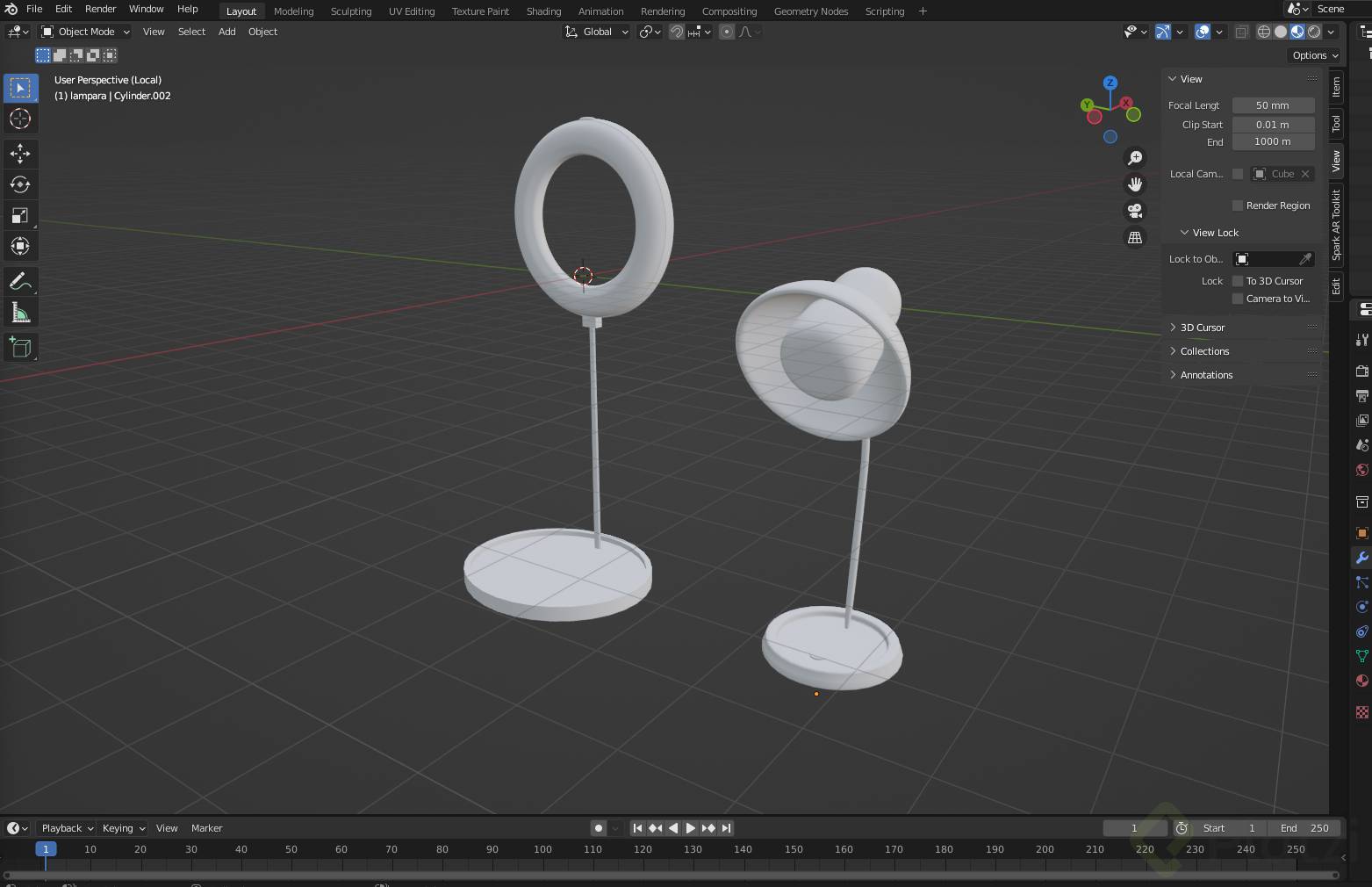The height and width of the screenshot is (887, 1372).
Task: Open the Render menu
Action: click(100, 9)
